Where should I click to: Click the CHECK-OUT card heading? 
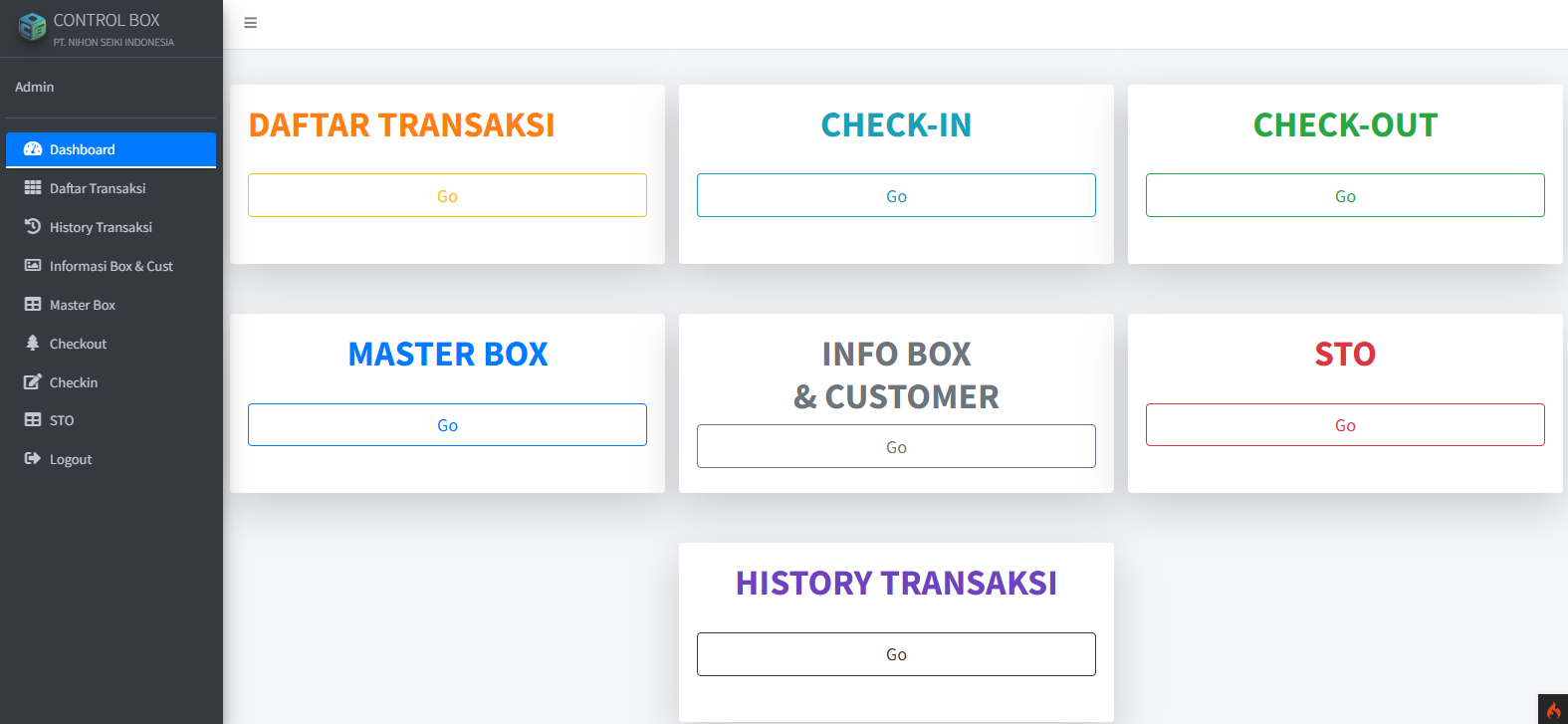pyautogui.click(x=1345, y=125)
